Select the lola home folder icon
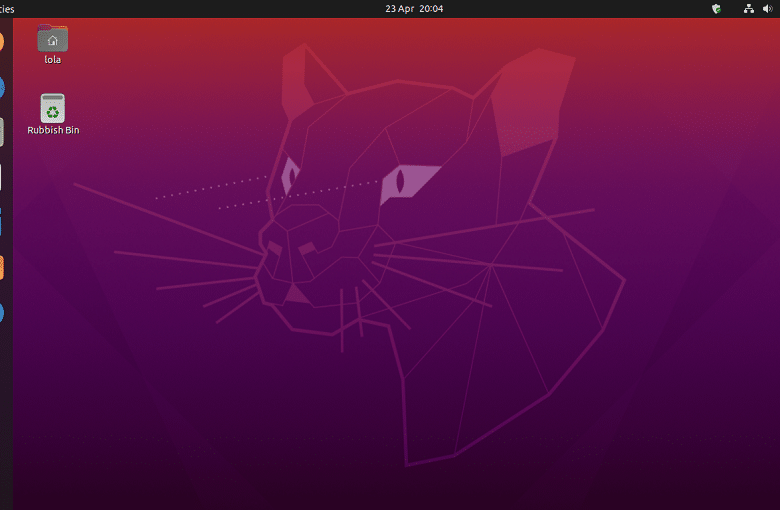 (52, 38)
